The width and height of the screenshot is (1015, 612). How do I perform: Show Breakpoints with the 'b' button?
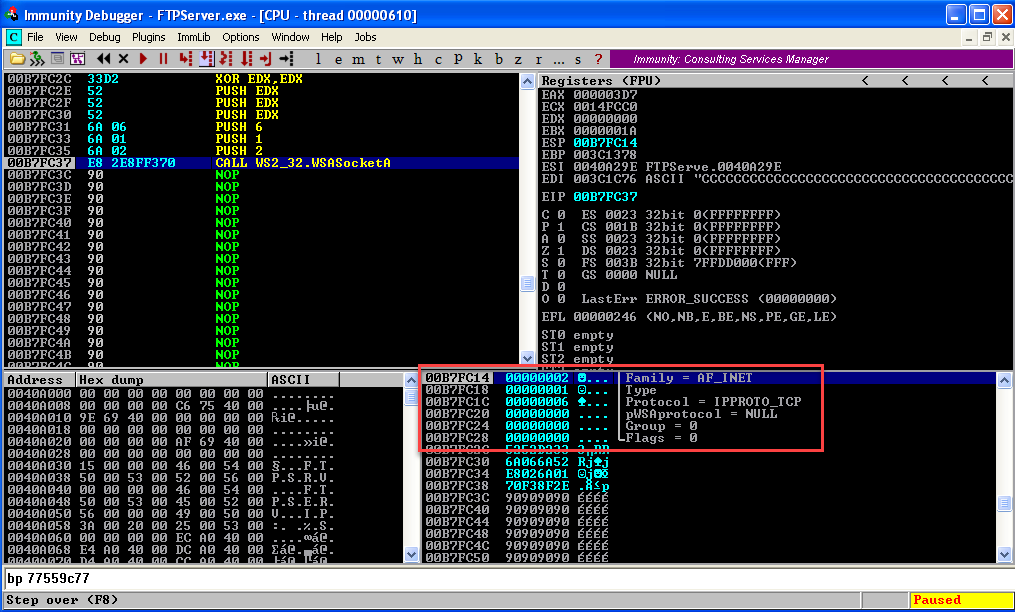point(498,60)
